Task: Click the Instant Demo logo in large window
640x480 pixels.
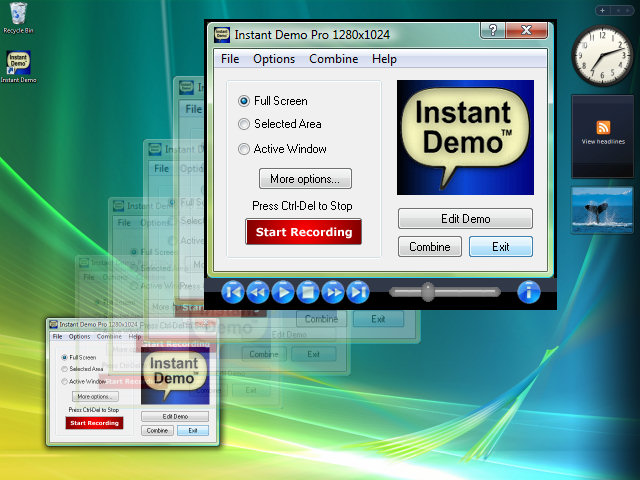Action: coord(465,138)
